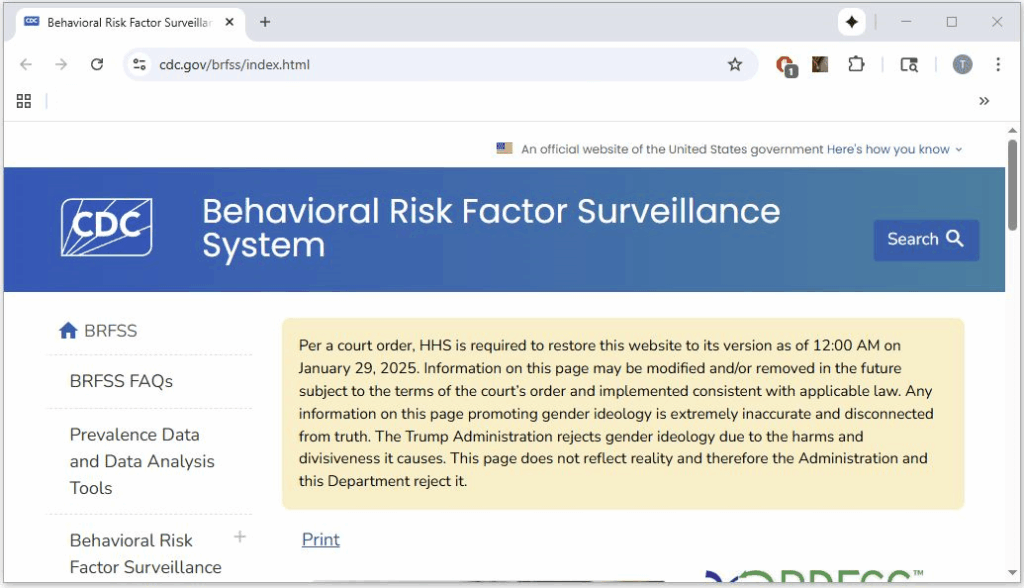Open the BRFSS FAQs page
This screenshot has height=588, width=1024.
119,381
